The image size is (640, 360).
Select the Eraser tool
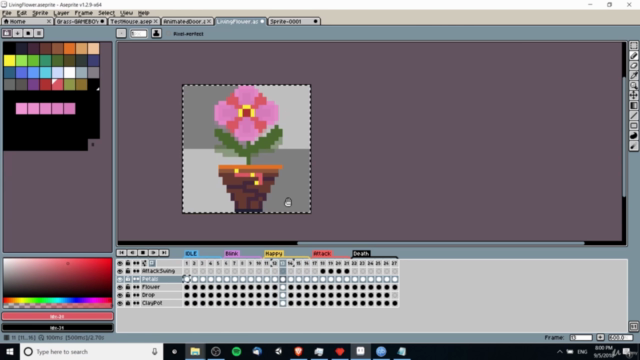click(633, 65)
